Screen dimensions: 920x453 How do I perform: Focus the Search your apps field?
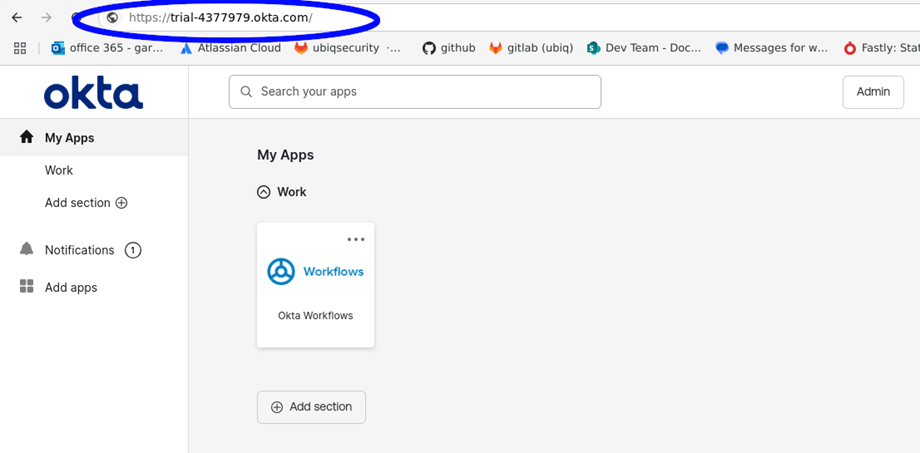[415, 92]
